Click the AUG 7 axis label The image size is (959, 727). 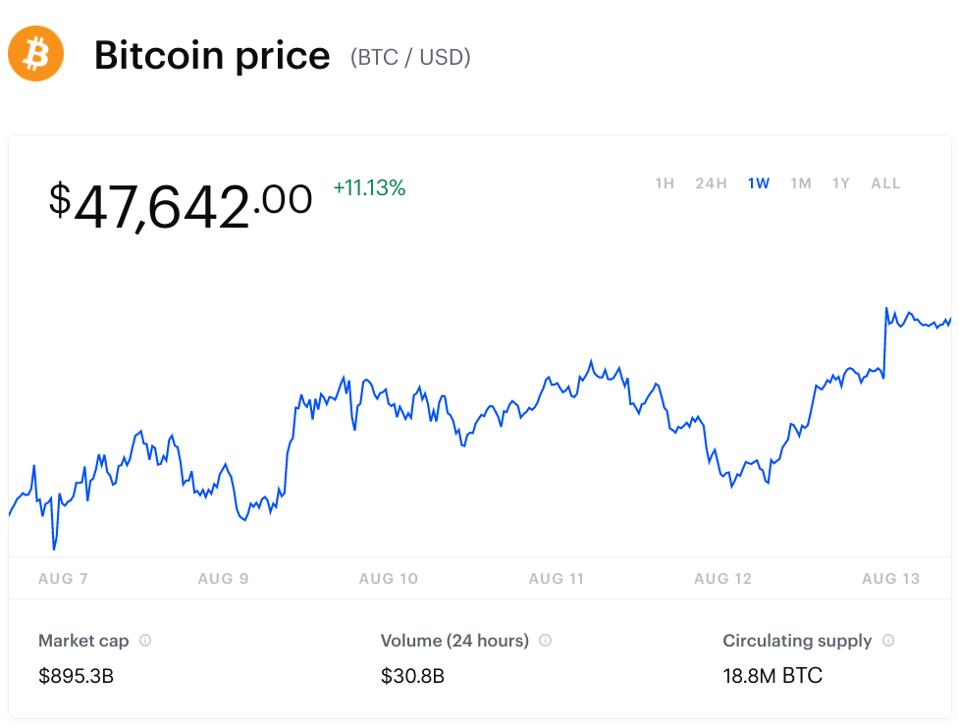63,578
